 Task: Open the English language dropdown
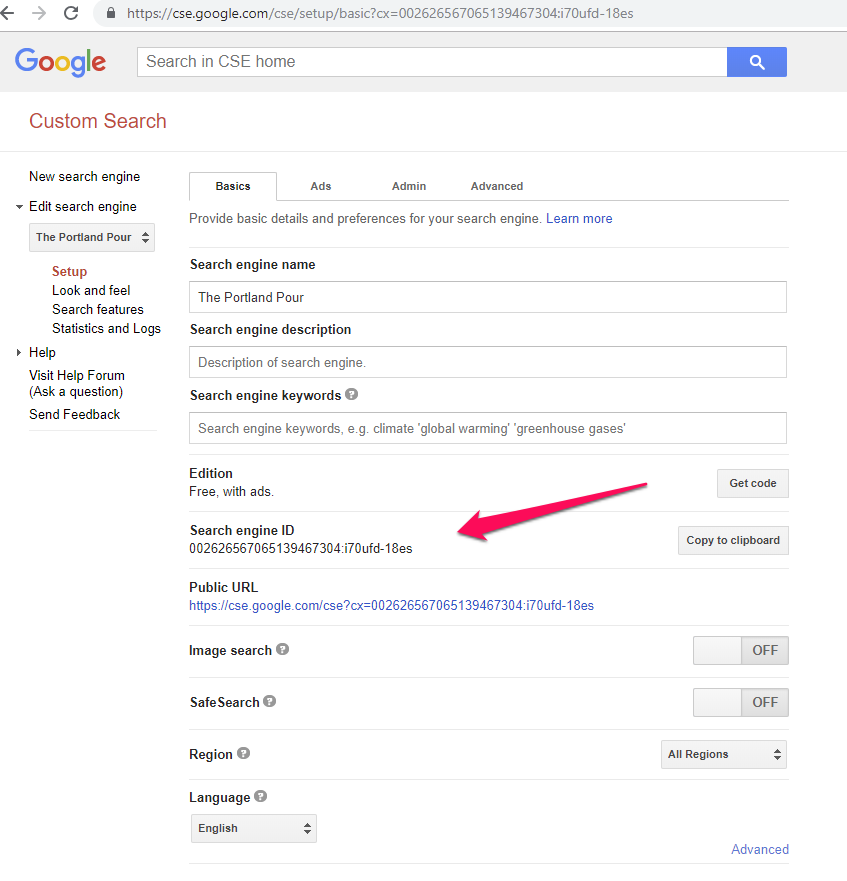pos(253,828)
